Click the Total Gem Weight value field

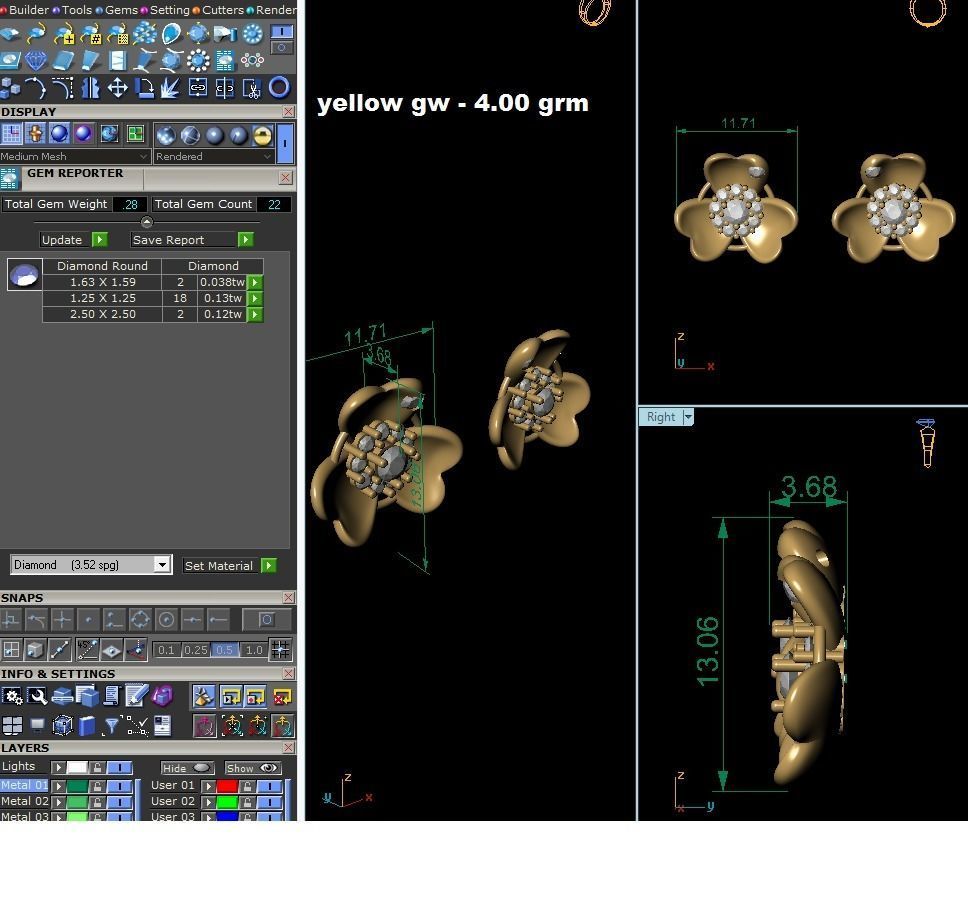tap(130, 204)
